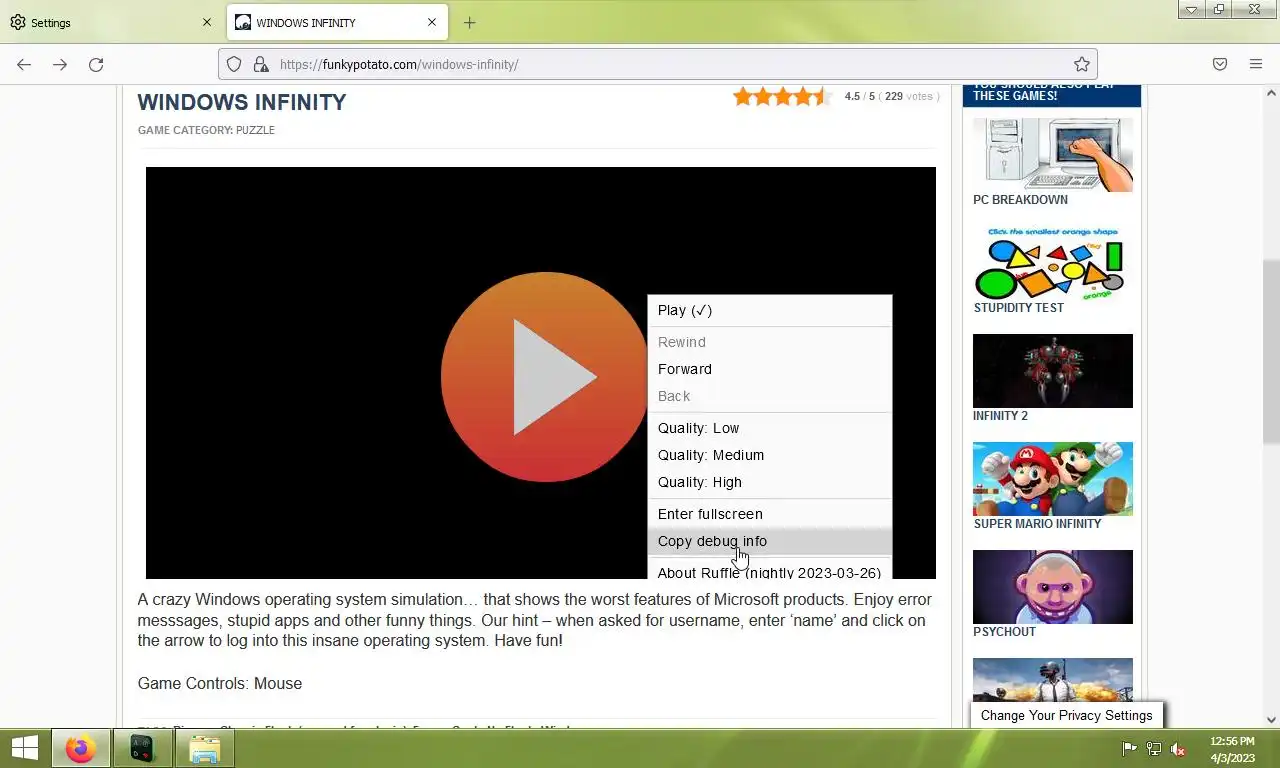Click the padlock site security icon
Screen dimensions: 1280x768
(260, 64)
